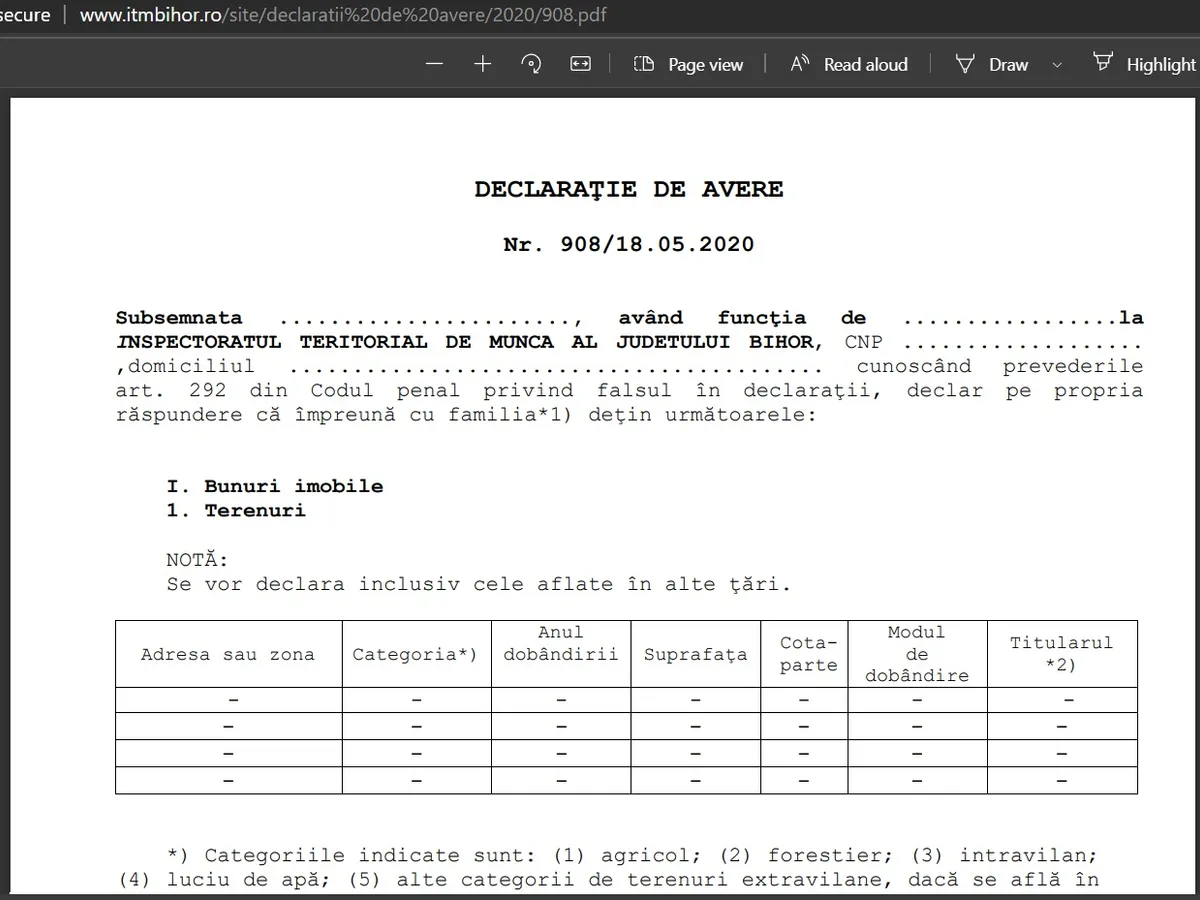Click the Highlight text label
The height and width of the screenshot is (900, 1200).
(1160, 65)
